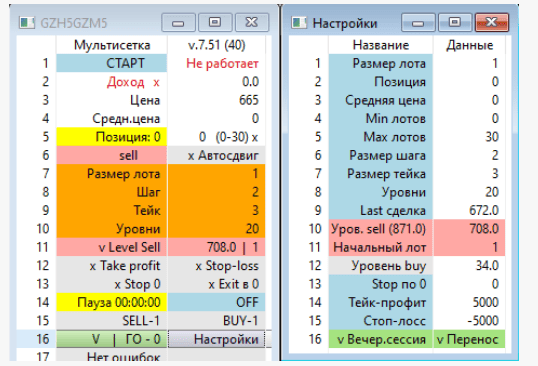Select Начальный лот value 1
The image size is (538, 366).
click(469, 247)
